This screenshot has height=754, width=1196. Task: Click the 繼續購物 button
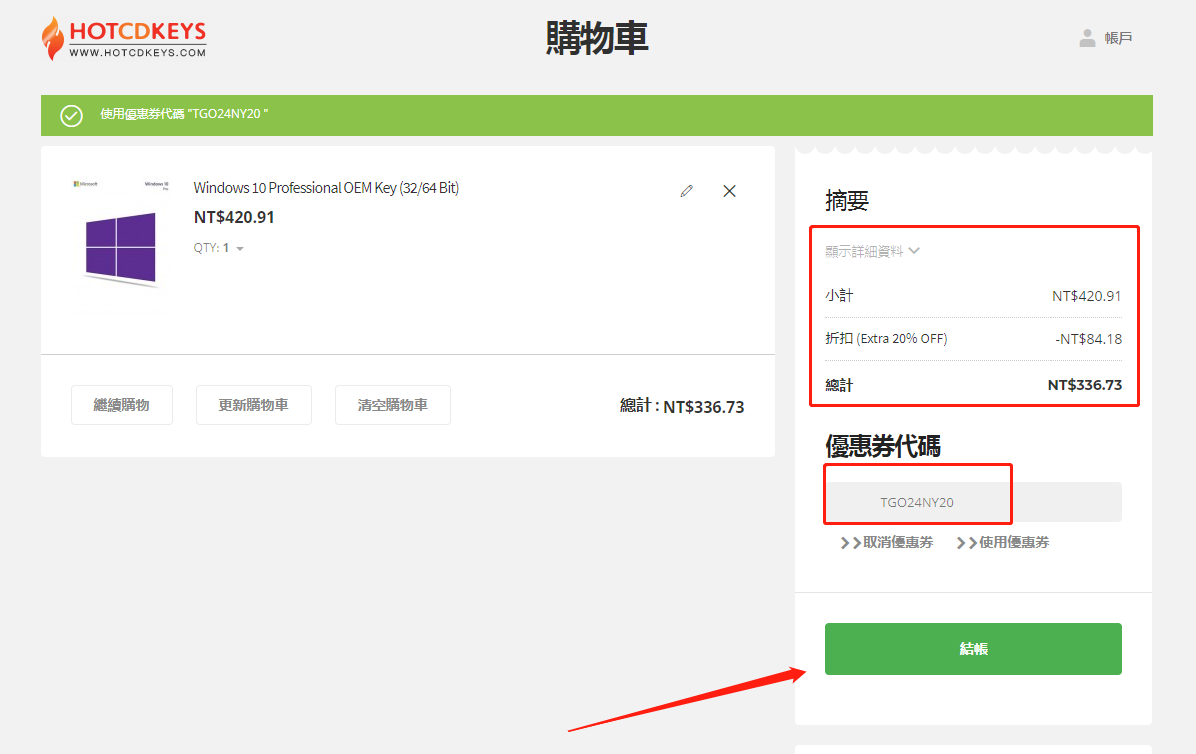tap(122, 405)
